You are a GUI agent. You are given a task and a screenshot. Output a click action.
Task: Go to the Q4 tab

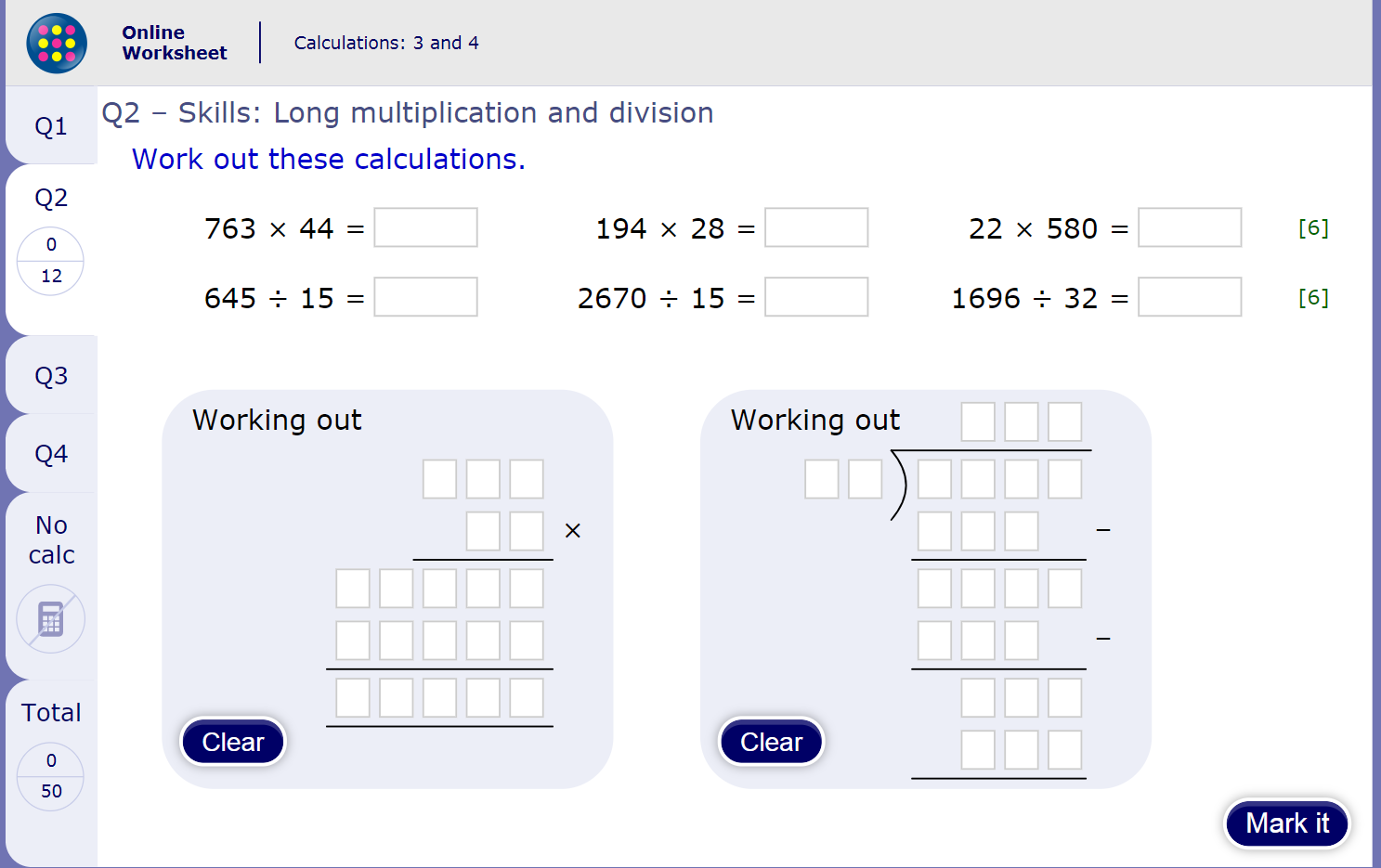[50, 452]
